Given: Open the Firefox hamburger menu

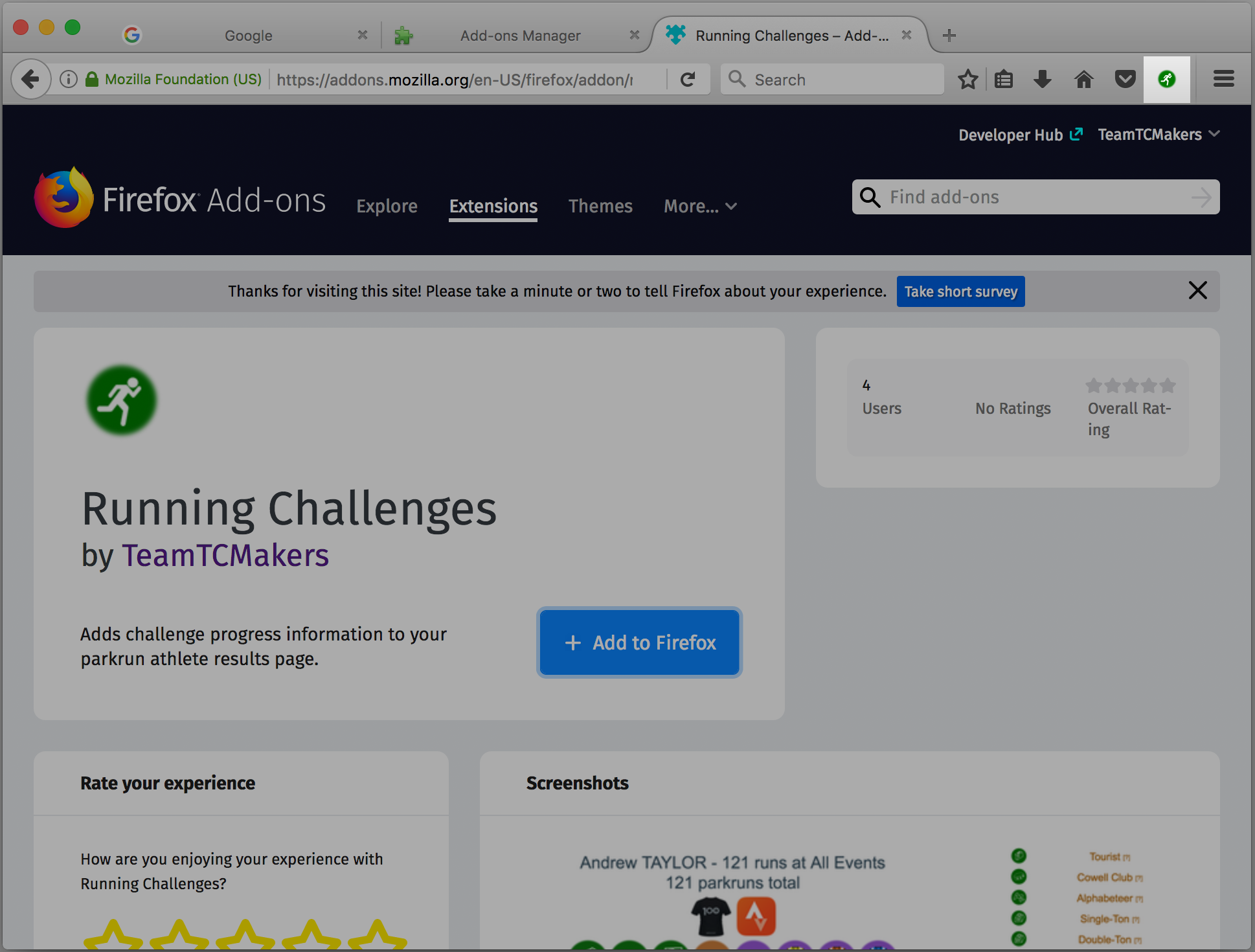Looking at the screenshot, I should coord(1223,80).
